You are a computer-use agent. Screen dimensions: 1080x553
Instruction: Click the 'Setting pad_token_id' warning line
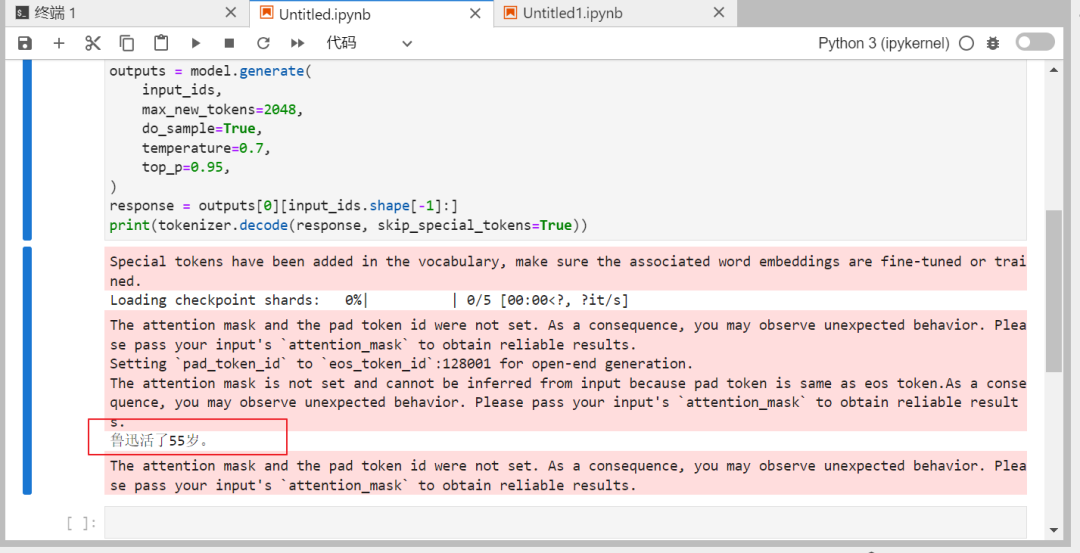[402, 364]
